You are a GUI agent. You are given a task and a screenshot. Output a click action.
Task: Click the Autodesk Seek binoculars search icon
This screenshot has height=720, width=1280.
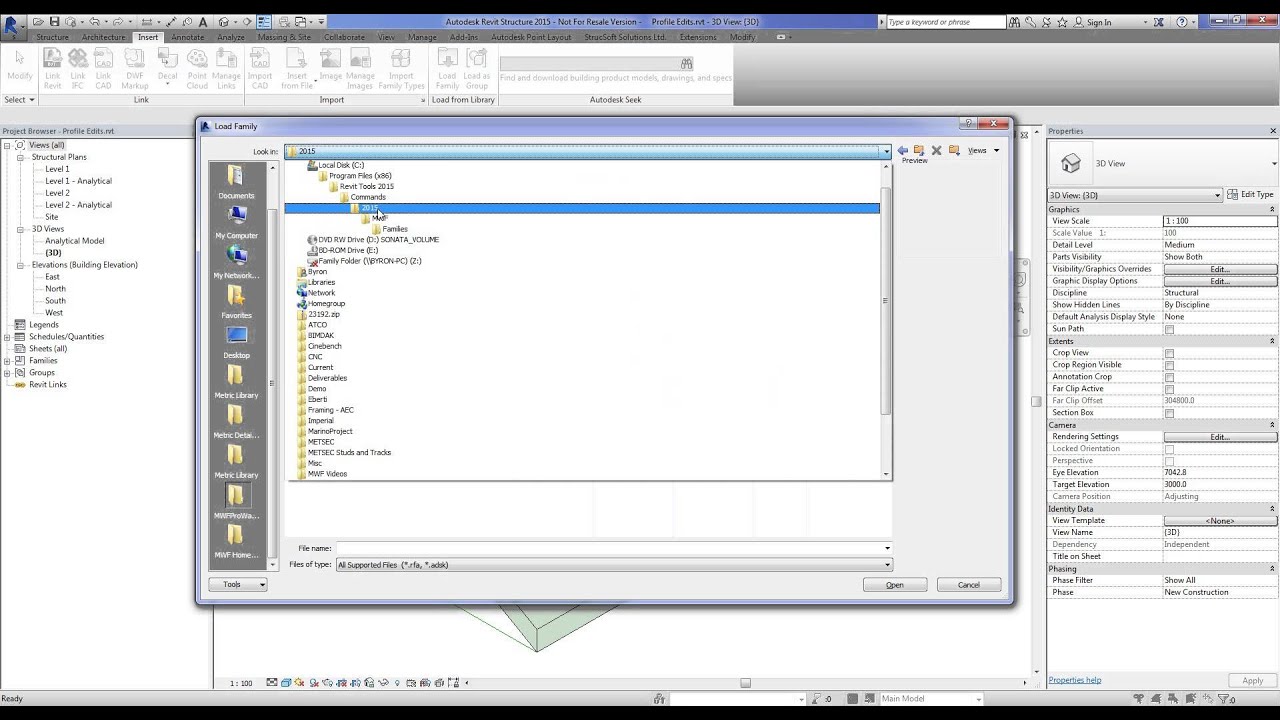(687, 63)
